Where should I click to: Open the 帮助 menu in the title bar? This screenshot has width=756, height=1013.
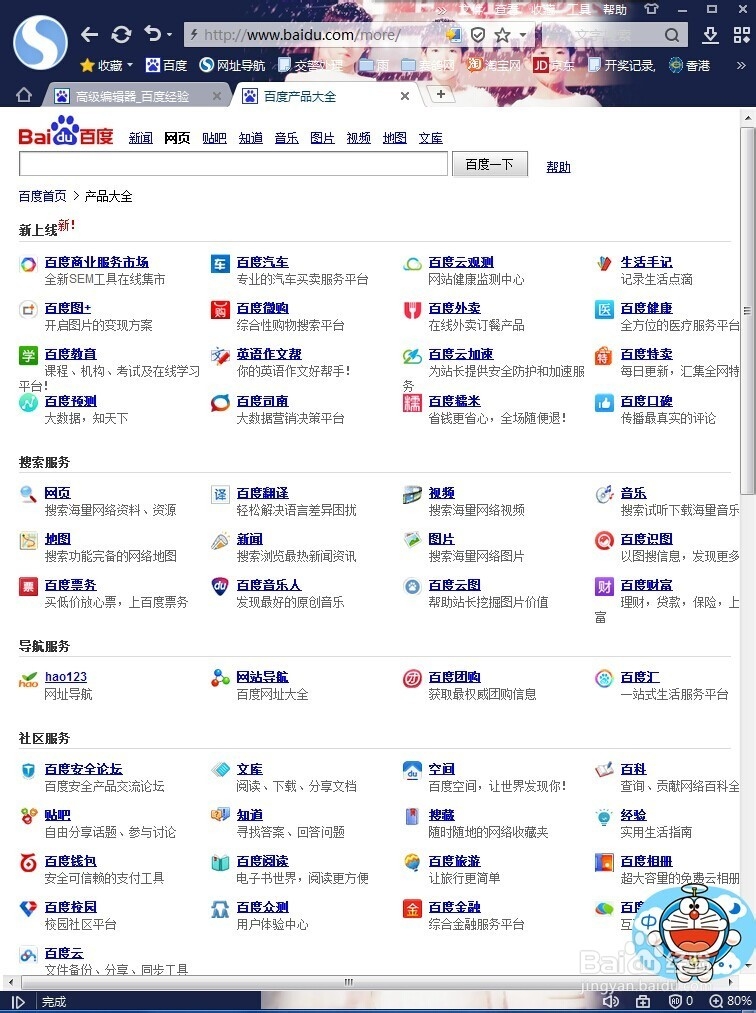615,10
